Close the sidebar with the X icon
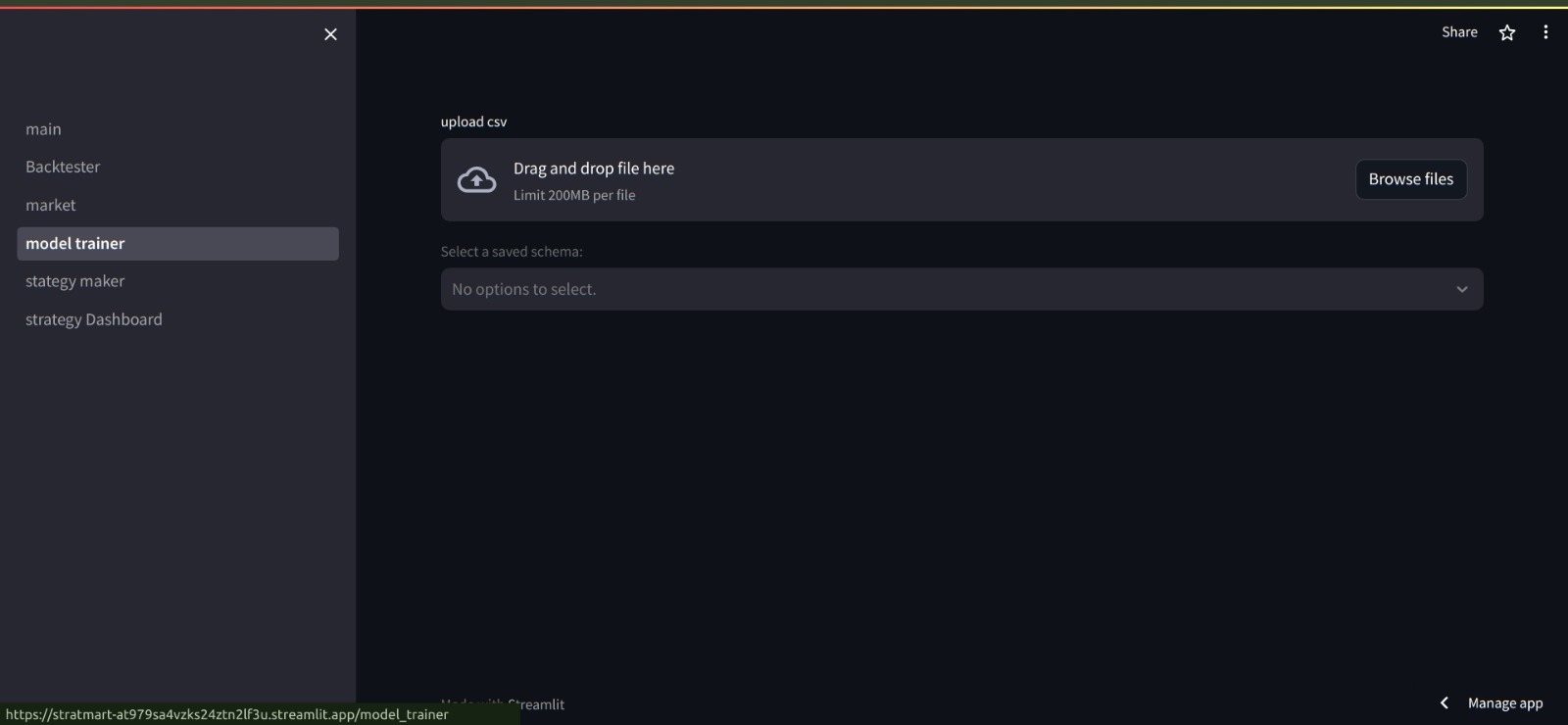The height and width of the screenshot is (725, 1568). point(330,34)
